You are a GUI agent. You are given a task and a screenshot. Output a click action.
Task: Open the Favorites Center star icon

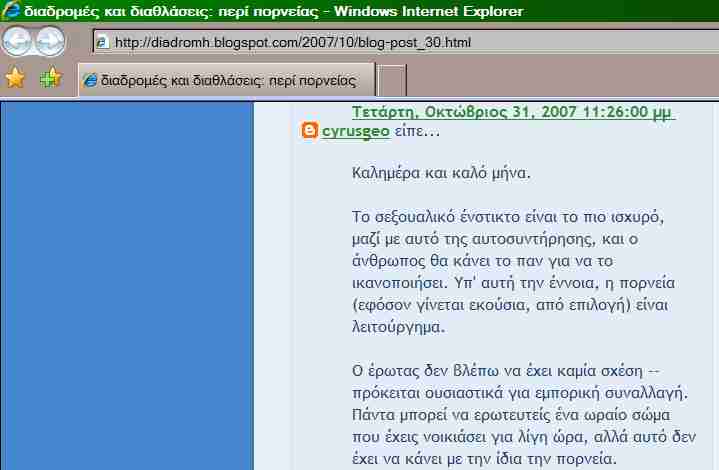(x=15, y=78)
